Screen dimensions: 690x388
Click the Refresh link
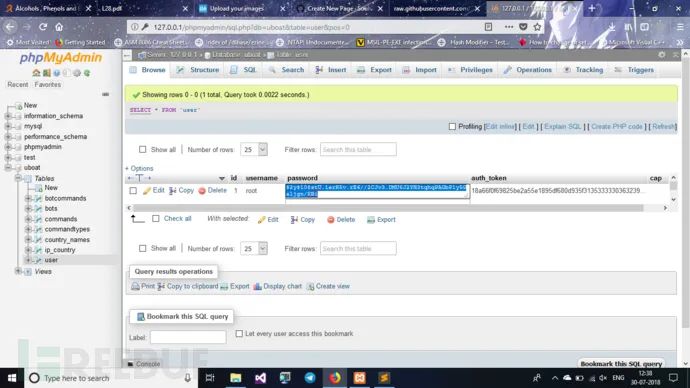(663, 127)
